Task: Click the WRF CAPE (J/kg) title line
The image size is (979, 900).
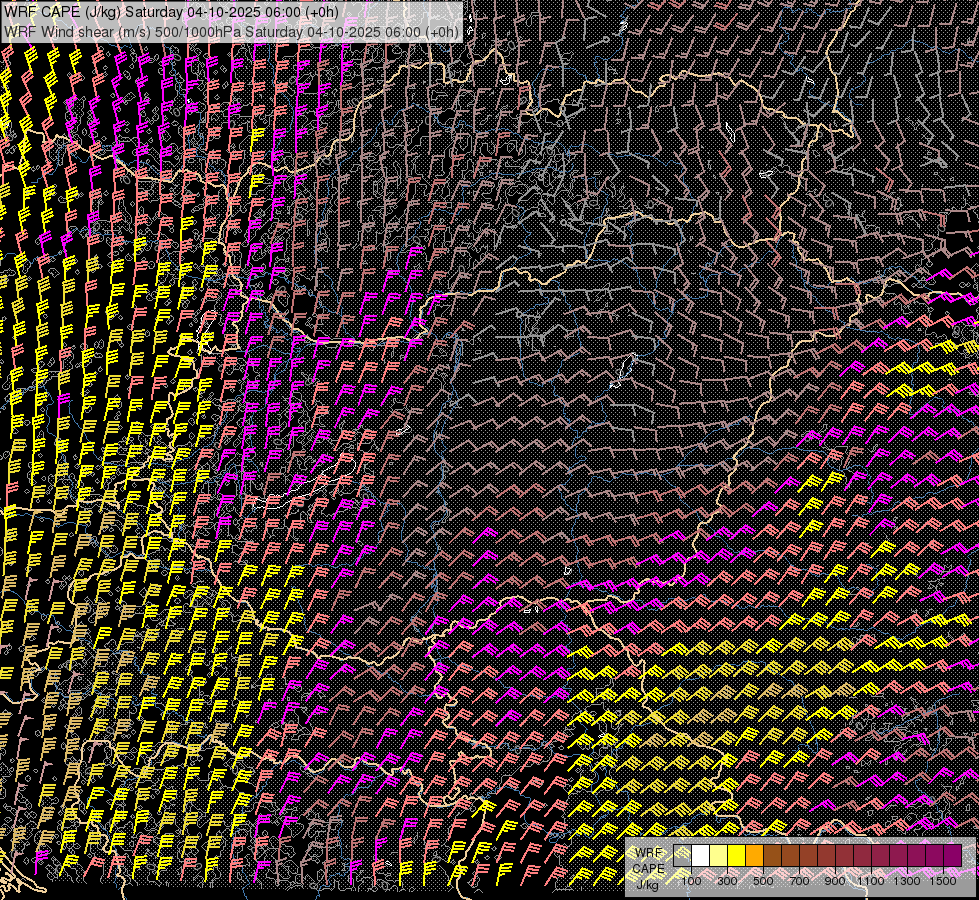Action: (172, 12)
